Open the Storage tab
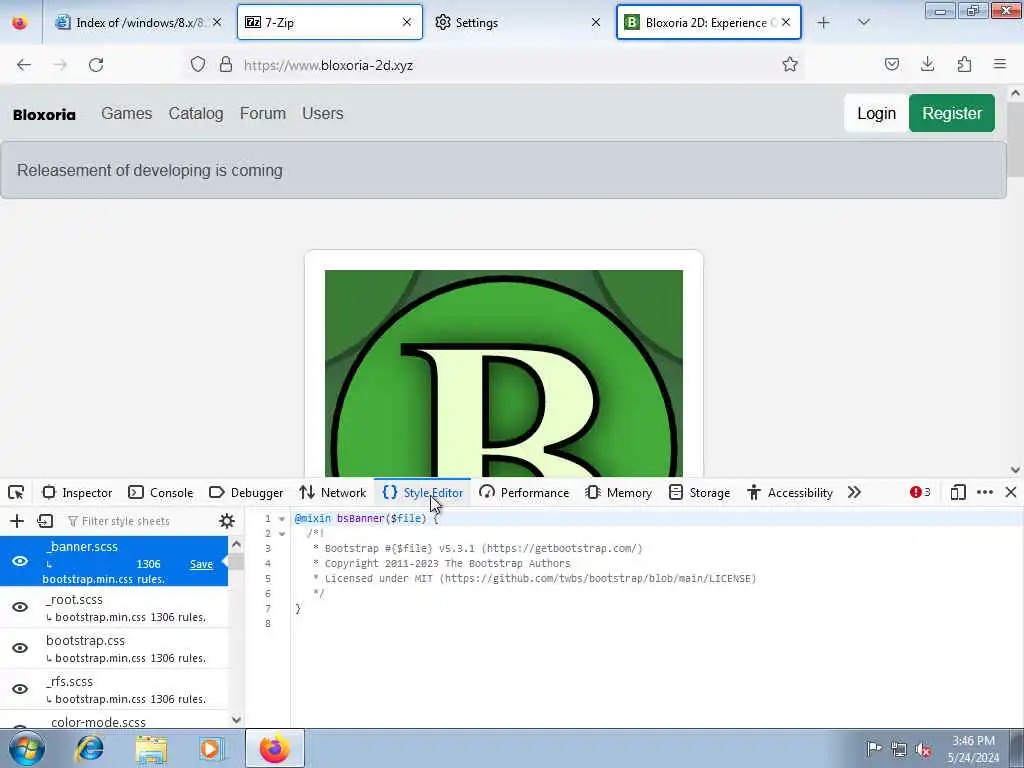 tap(699, 492)
